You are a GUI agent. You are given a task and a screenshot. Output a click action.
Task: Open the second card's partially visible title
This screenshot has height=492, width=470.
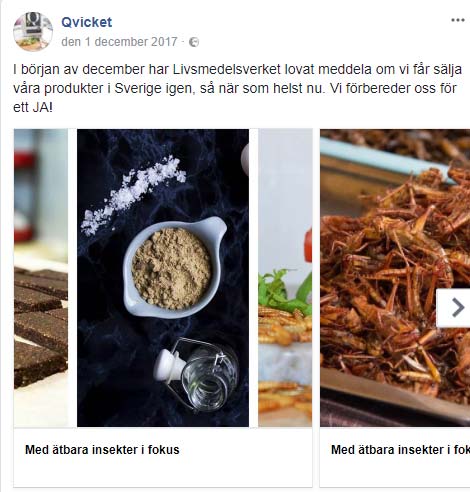tap(400, 450)
